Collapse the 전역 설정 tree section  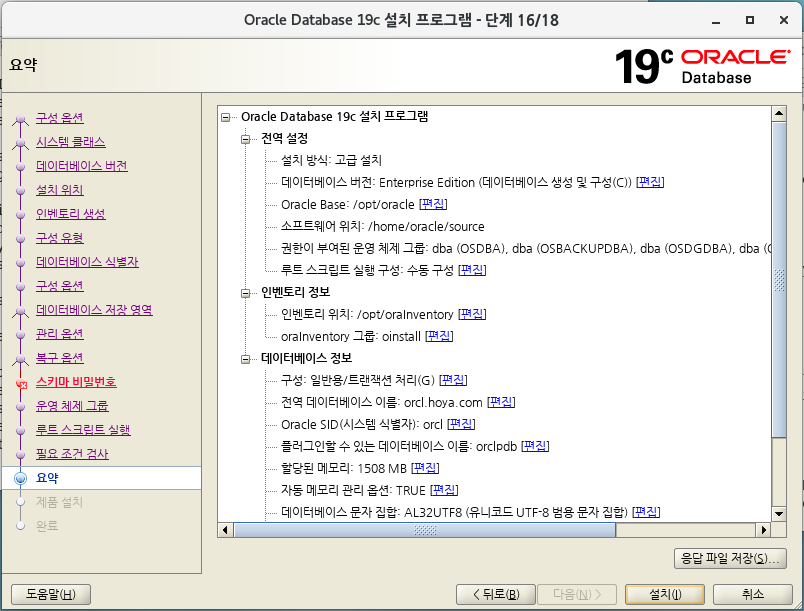point(246,139)
